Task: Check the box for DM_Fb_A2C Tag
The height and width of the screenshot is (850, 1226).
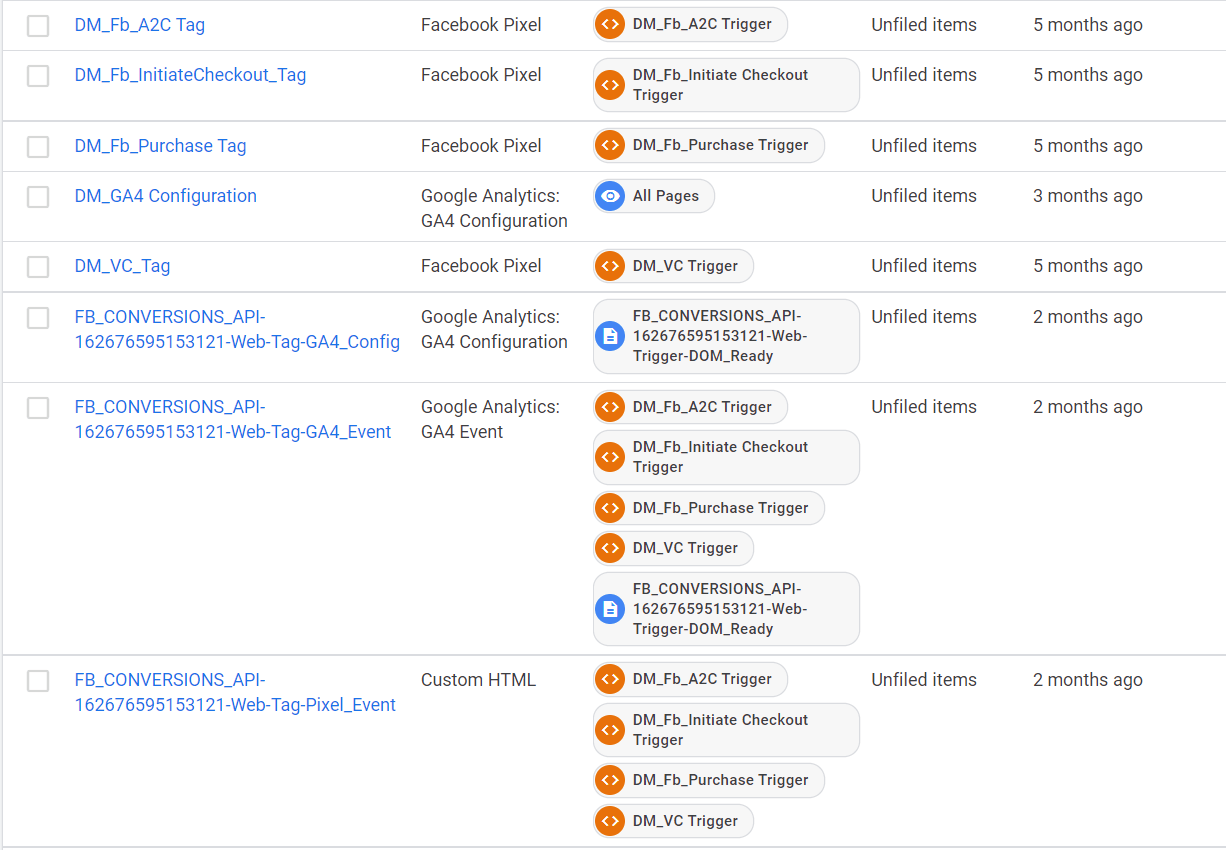Action: pyautogui.click(x=38, y=26)
